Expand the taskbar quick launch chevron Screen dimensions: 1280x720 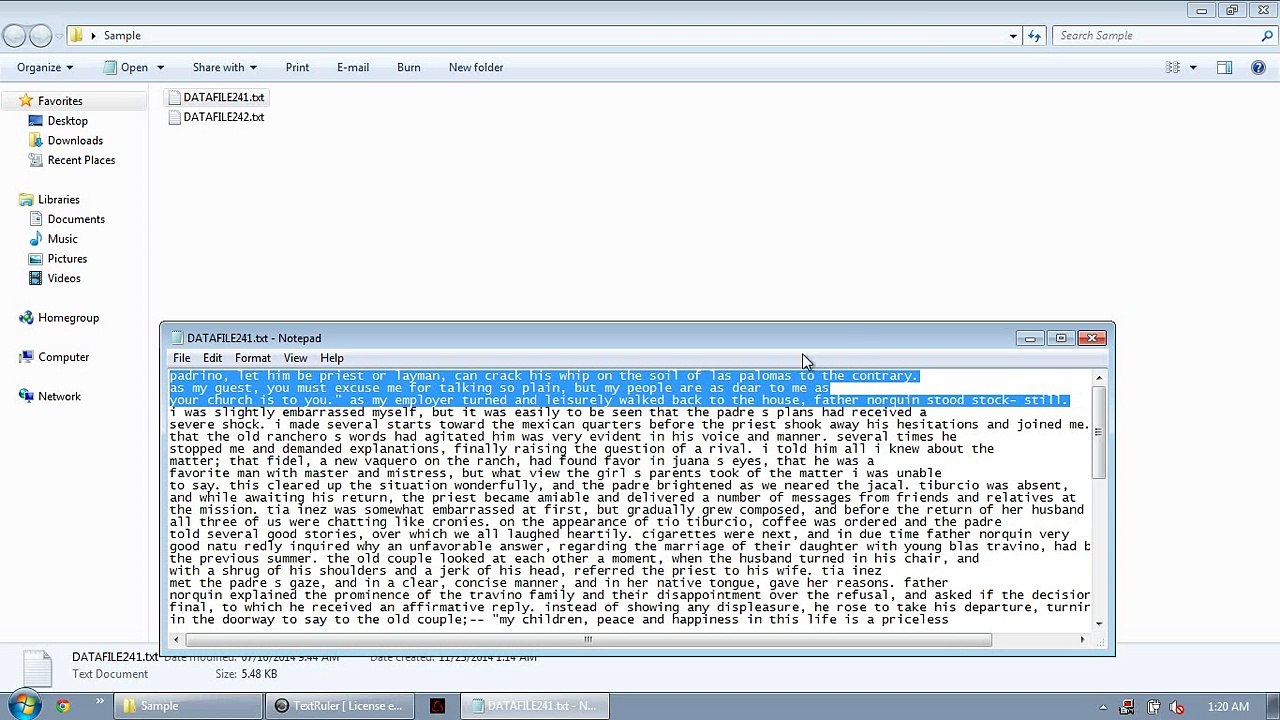point(100,704)
